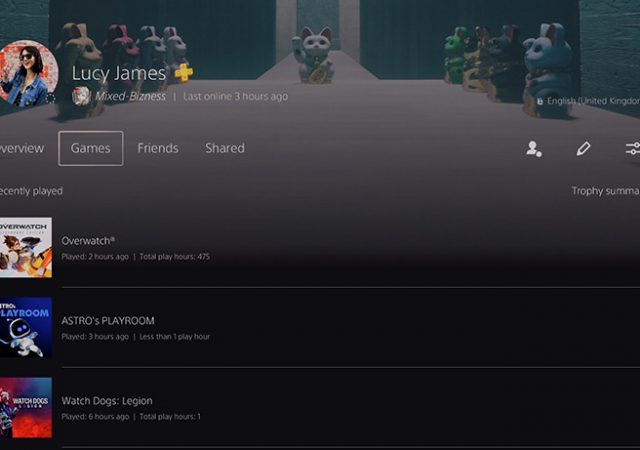Open Watch Dogs: Legion cover thumbnail

point(26,408)
